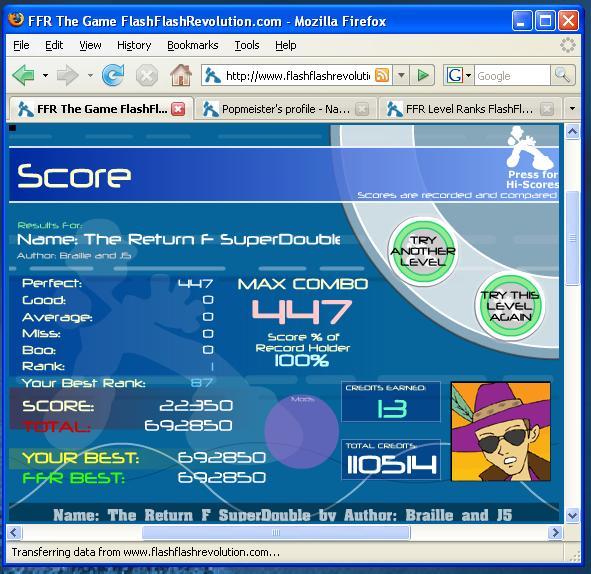Viewport: 591px width, 574px height.
Task: Open the Edit menu
Action: 54,45
